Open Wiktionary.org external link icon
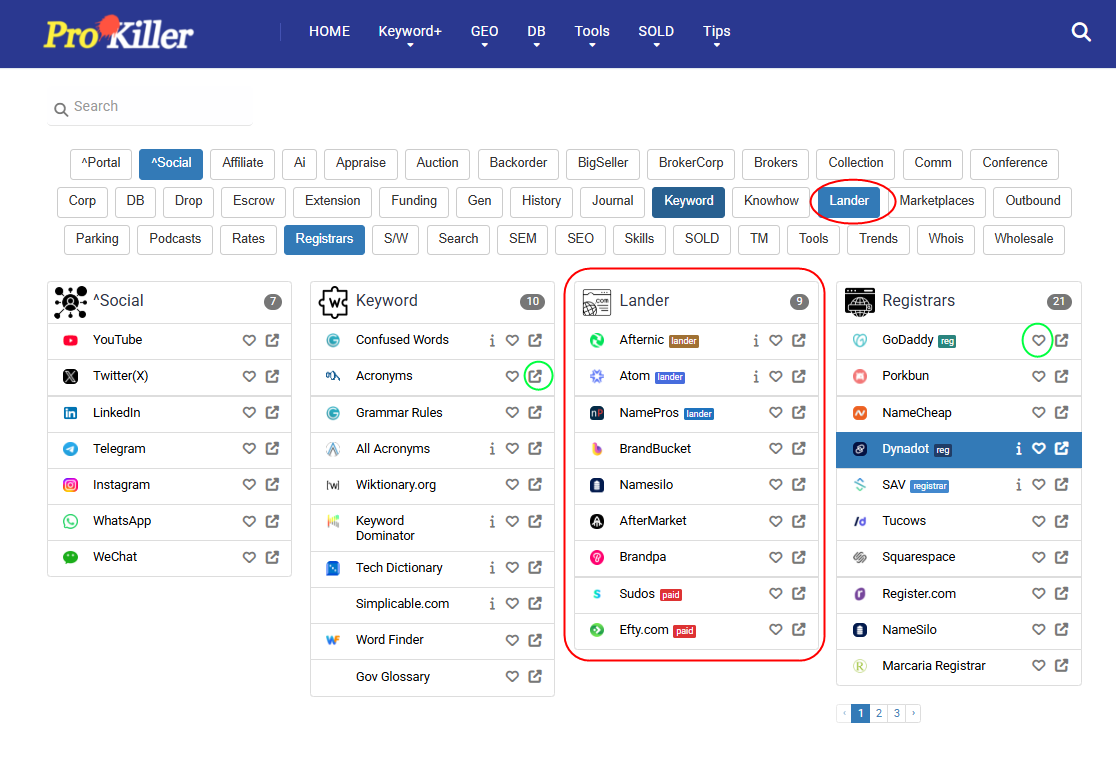Screen dimensions: 1116x776 [x=535, y=485]
